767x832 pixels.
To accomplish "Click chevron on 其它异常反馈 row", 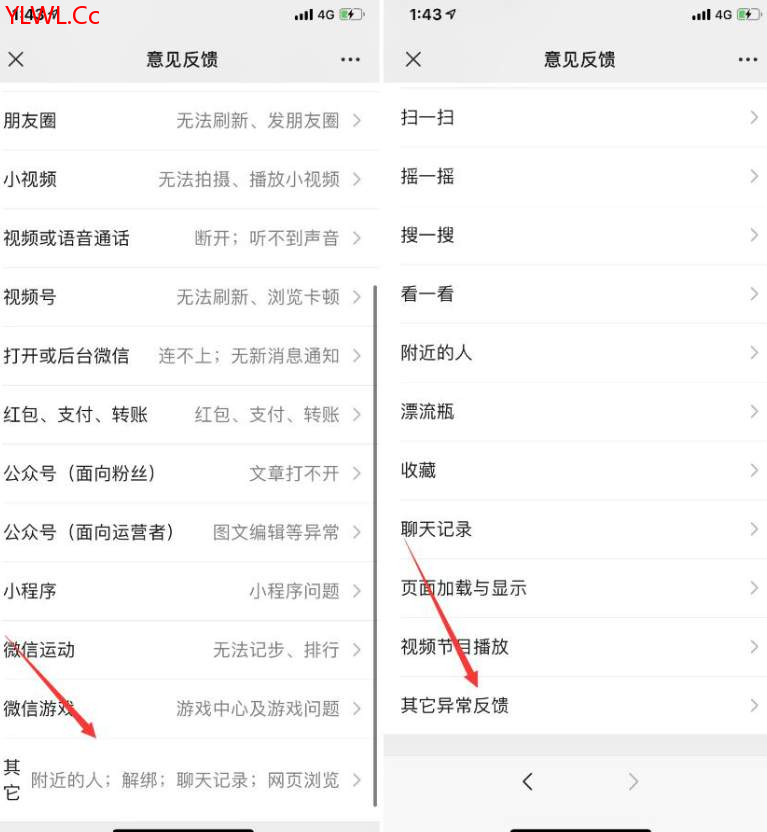I will pos(754,706).
